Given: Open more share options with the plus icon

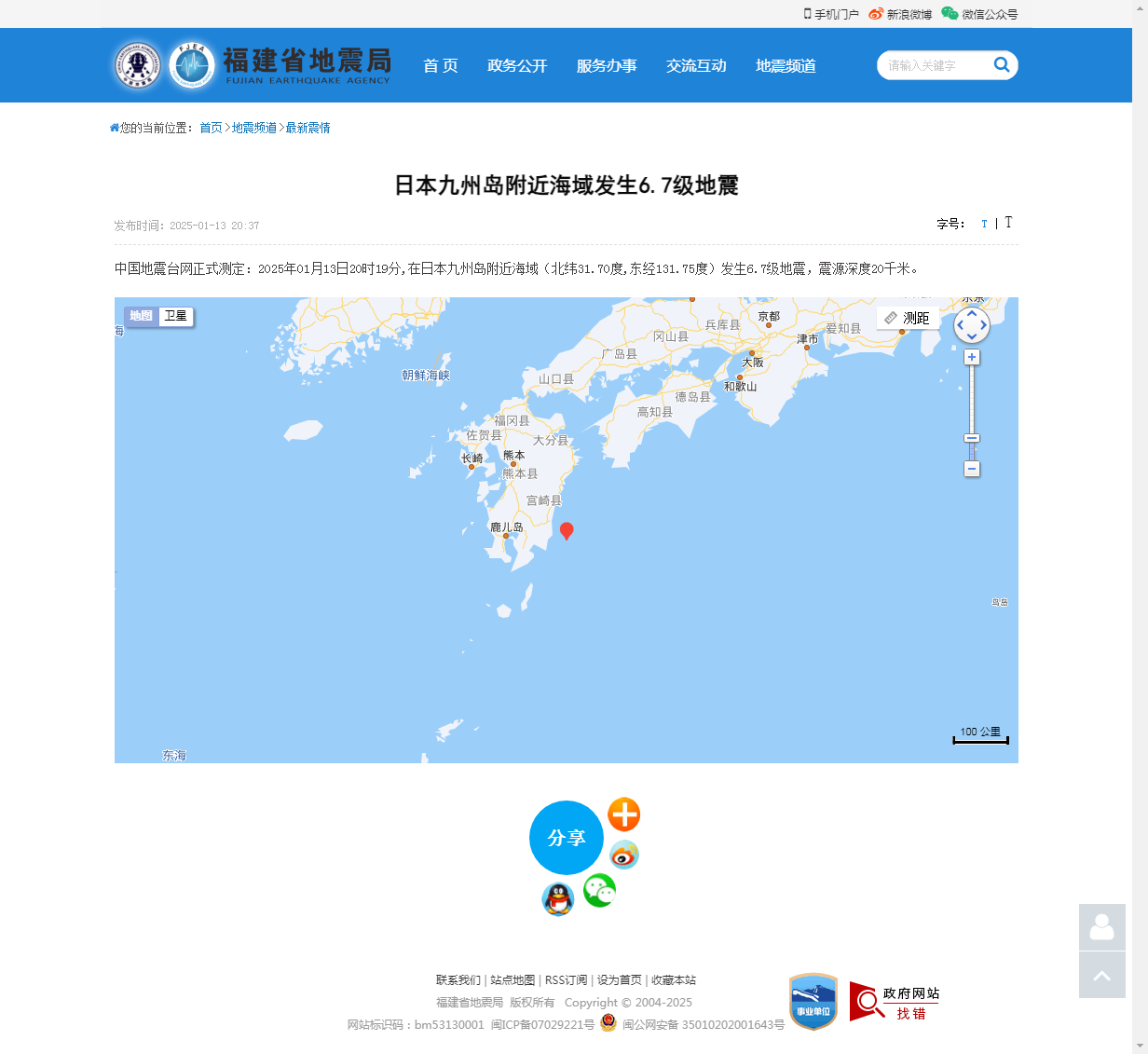Looking at the screenshot, I should [623, 814].
